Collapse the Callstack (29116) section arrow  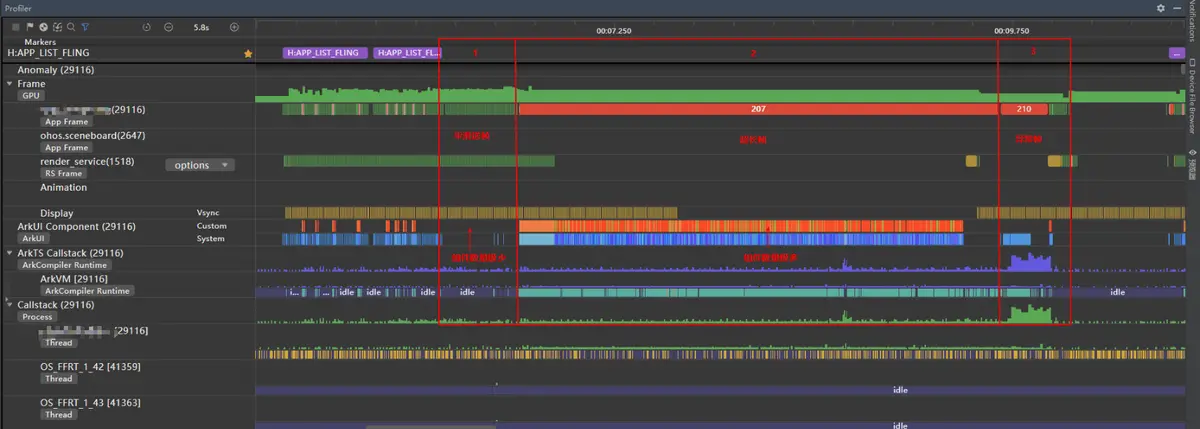(x=10, y=304)
